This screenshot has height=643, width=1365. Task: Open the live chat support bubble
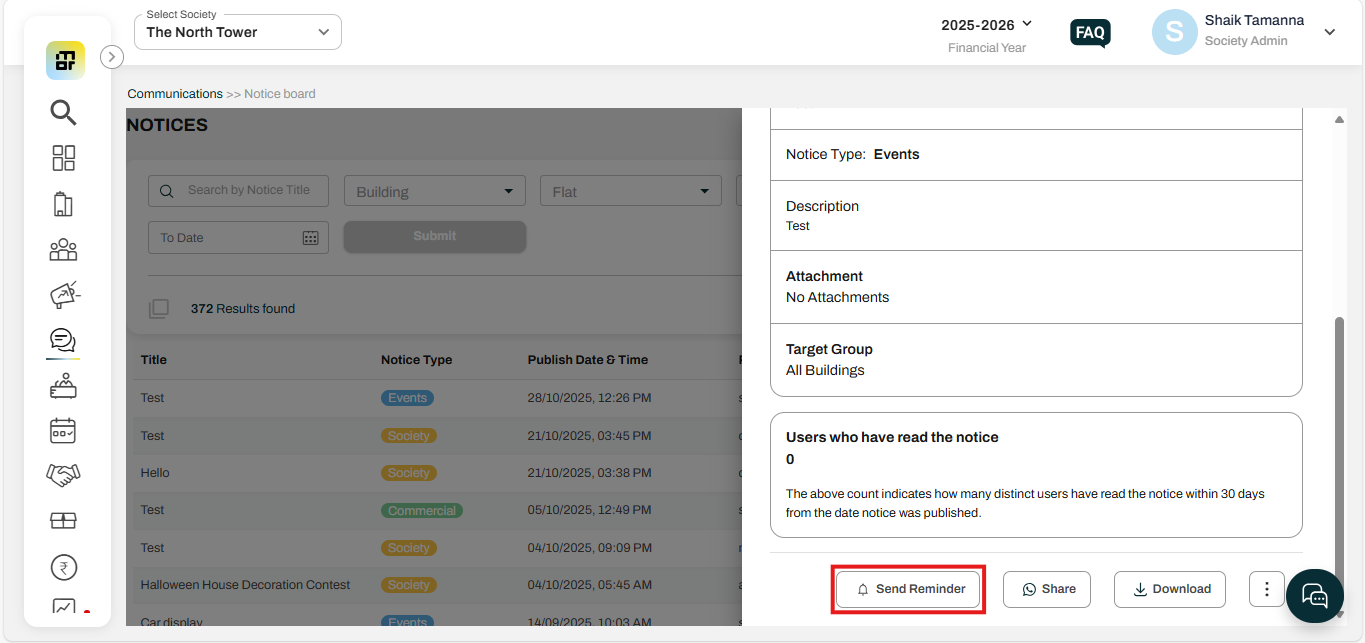click(1314, 596)
